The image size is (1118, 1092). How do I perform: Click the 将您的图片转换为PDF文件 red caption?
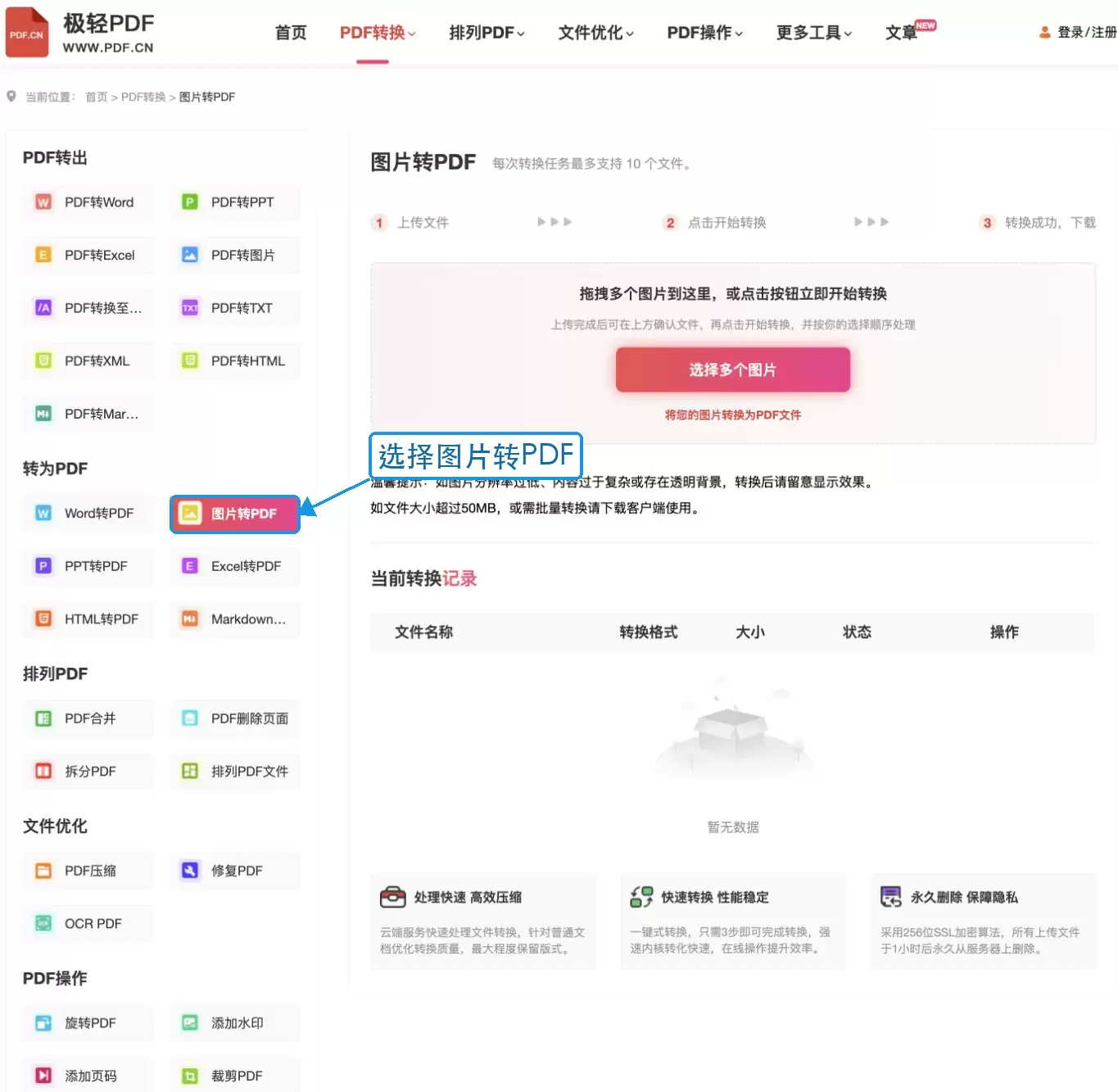733,415
